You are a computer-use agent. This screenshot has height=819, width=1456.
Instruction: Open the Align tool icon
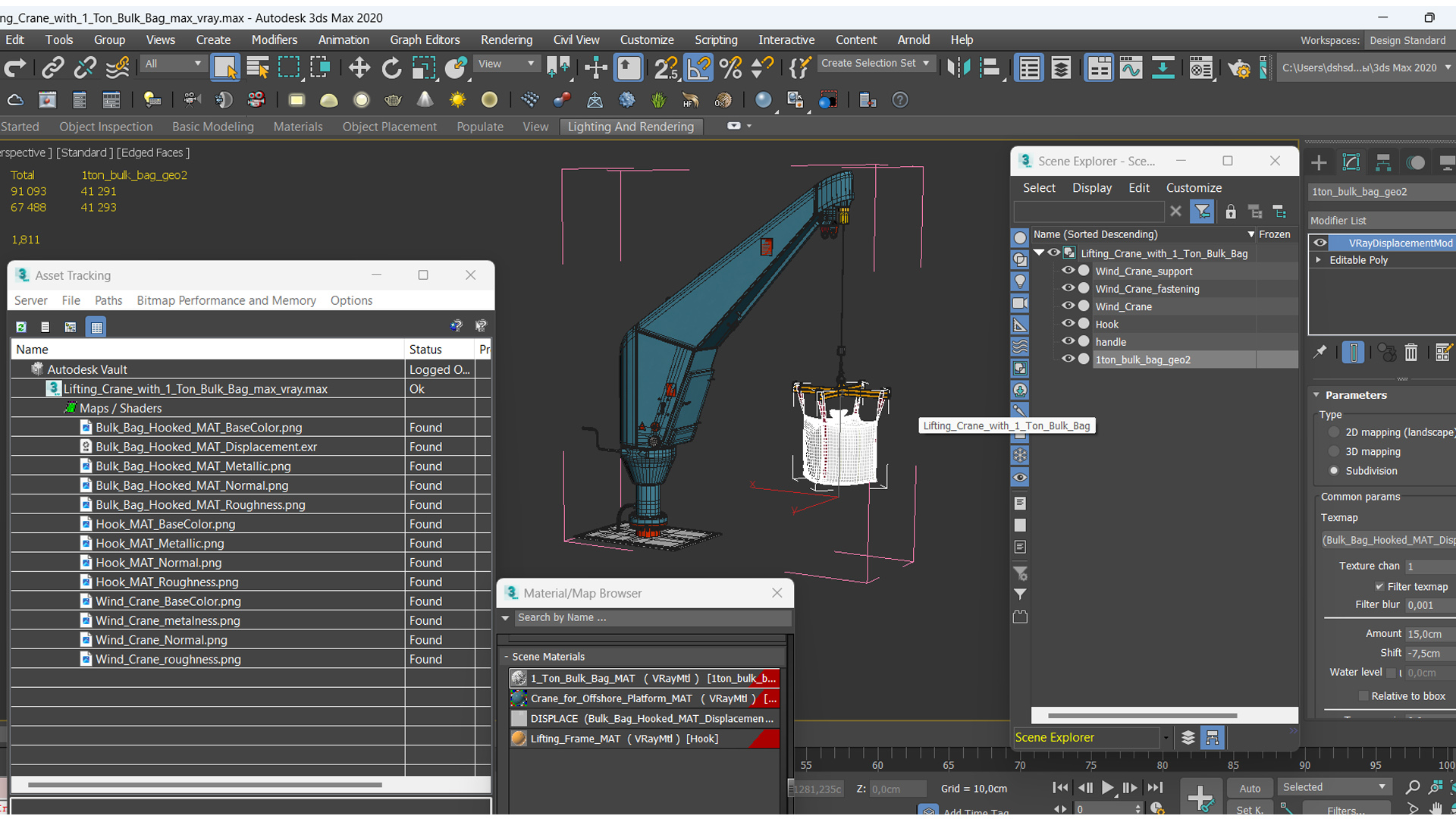tap(990, 68)
